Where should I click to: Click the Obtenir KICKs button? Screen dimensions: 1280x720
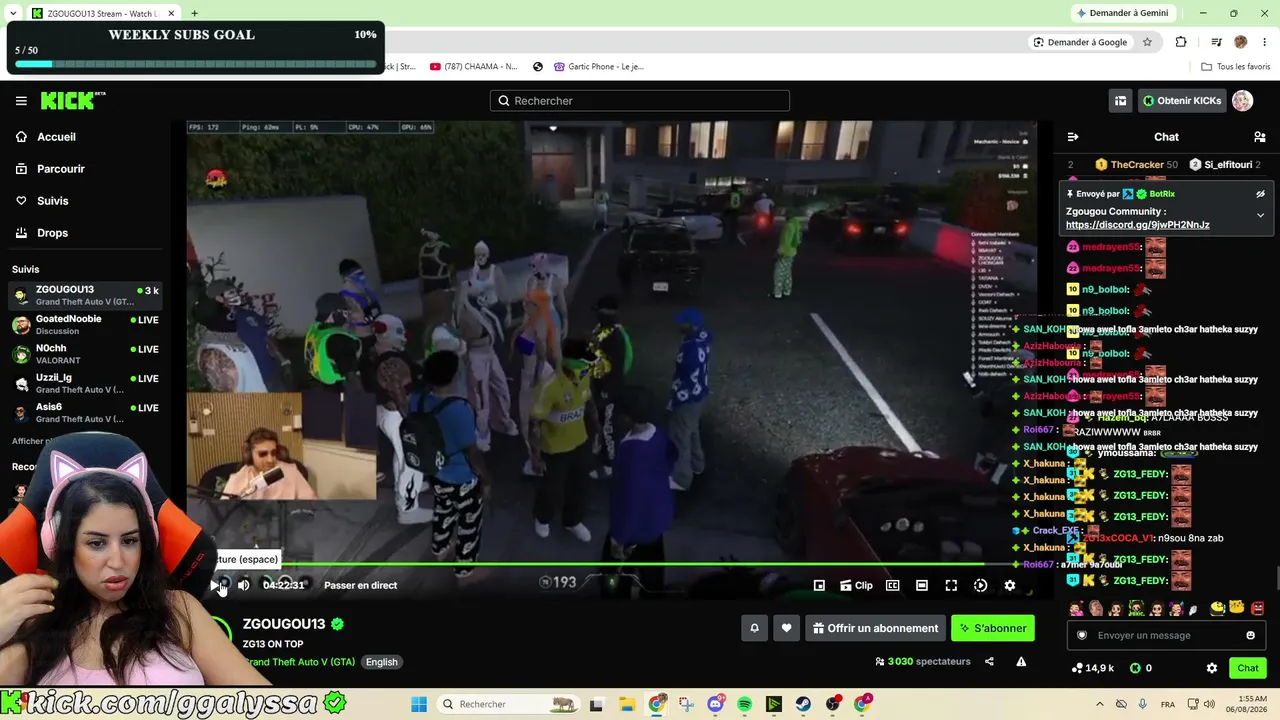[x=1182, y=101]
